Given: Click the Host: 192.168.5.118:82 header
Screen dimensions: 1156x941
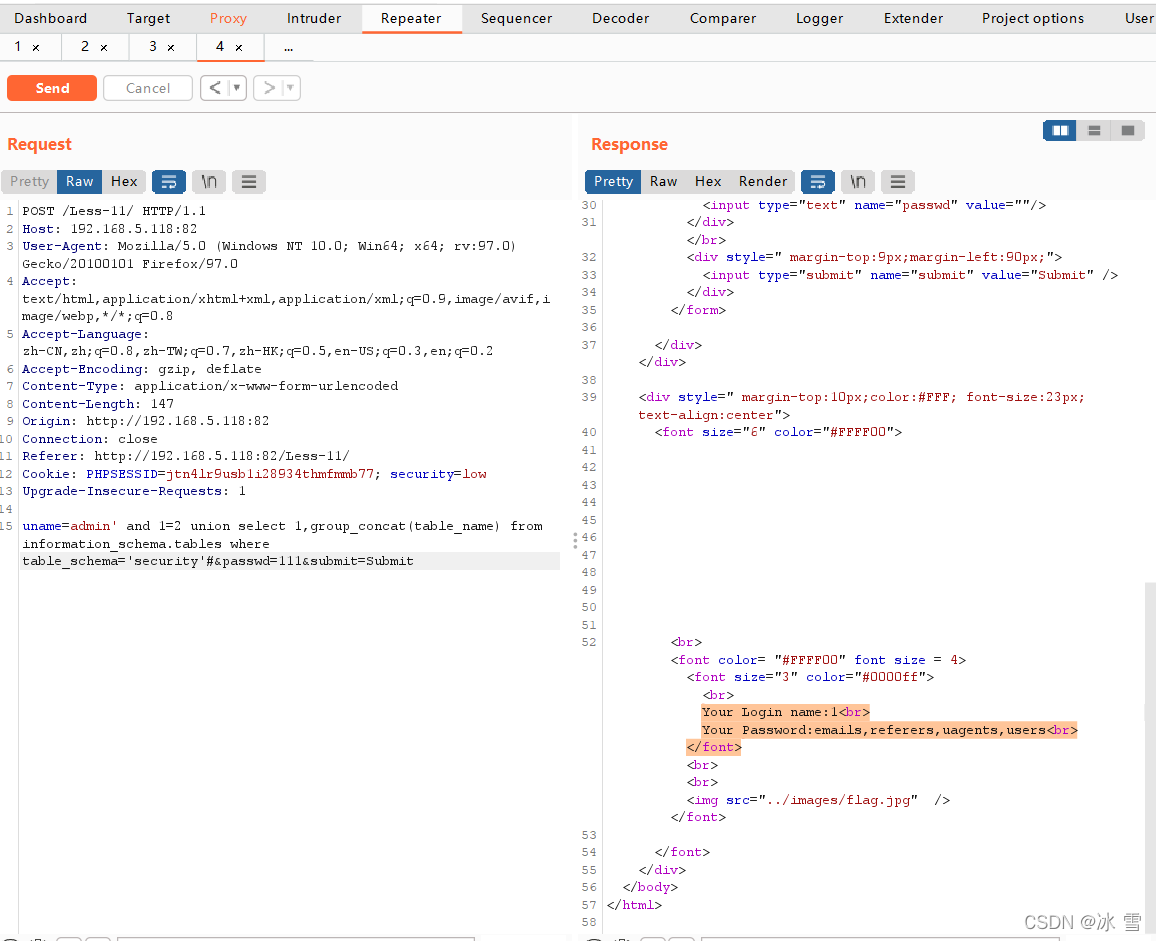Looking at the screenshot, I should 110,229.
